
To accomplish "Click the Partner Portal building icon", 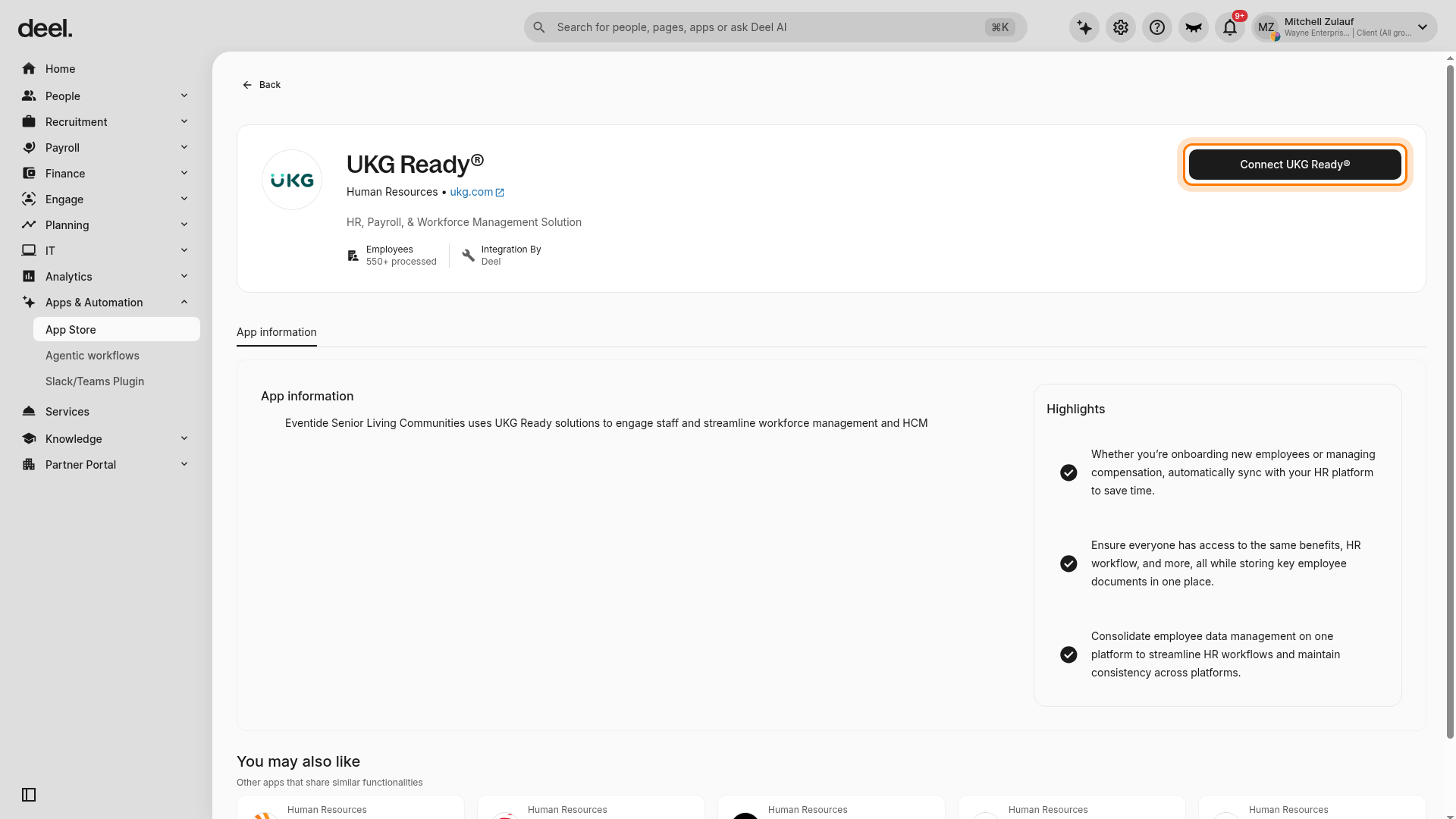I will pos(29,465).
